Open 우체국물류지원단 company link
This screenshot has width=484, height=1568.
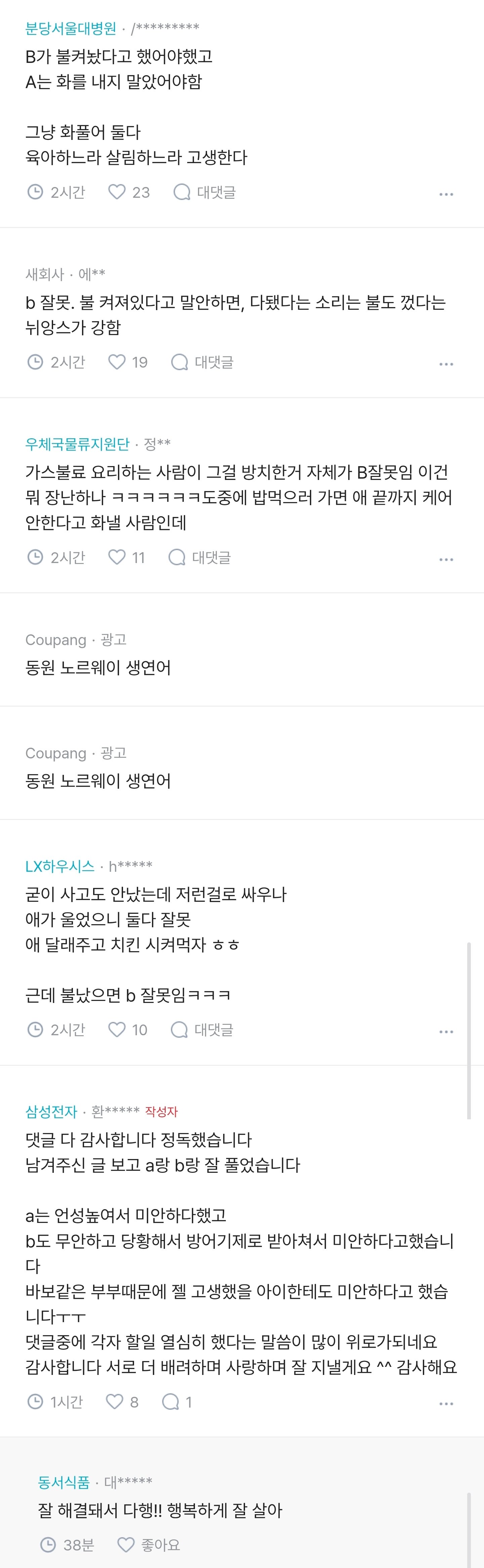[x=77, y=444]
